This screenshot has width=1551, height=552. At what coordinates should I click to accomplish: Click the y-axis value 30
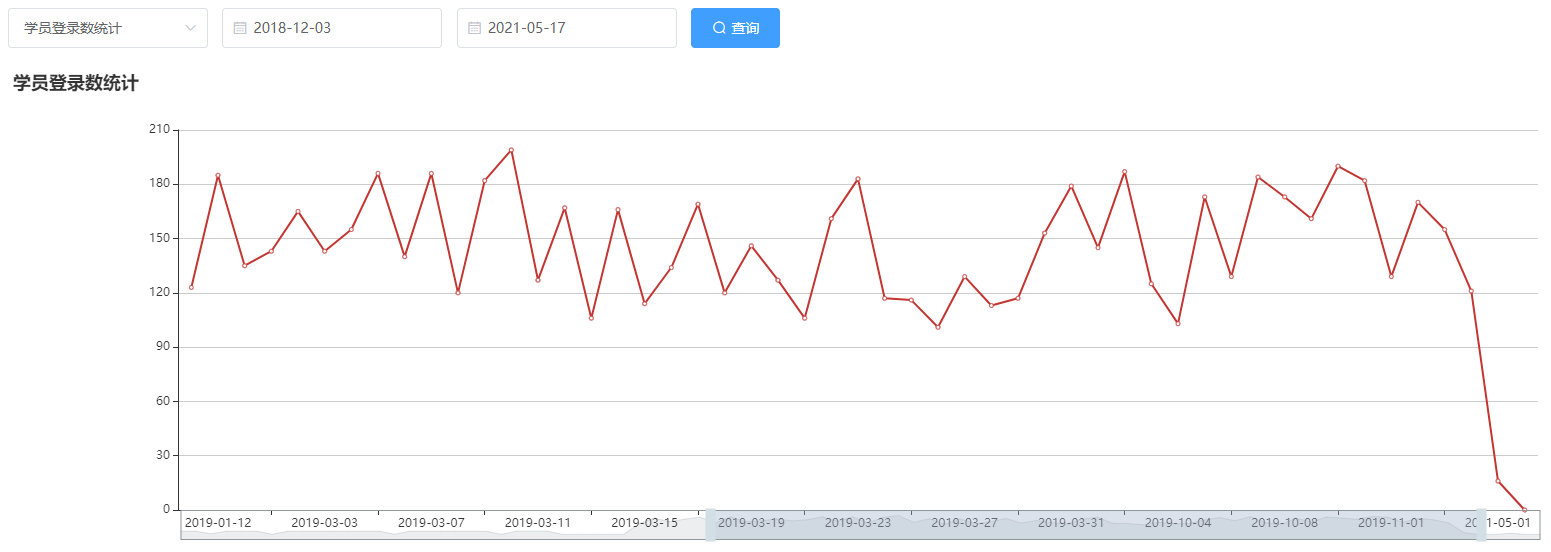tap(161, 455)
